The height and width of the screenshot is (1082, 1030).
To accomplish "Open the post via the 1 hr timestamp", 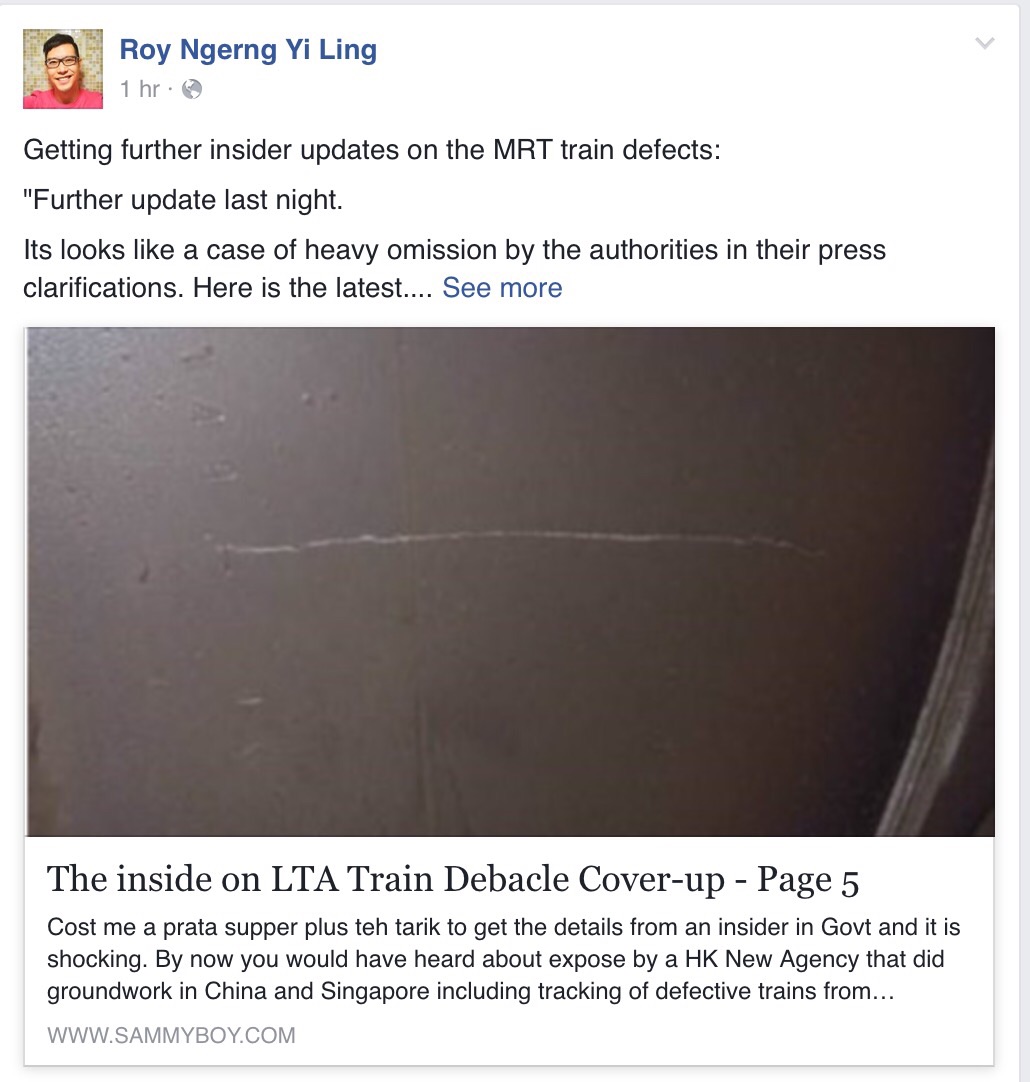I will [139, 89].
